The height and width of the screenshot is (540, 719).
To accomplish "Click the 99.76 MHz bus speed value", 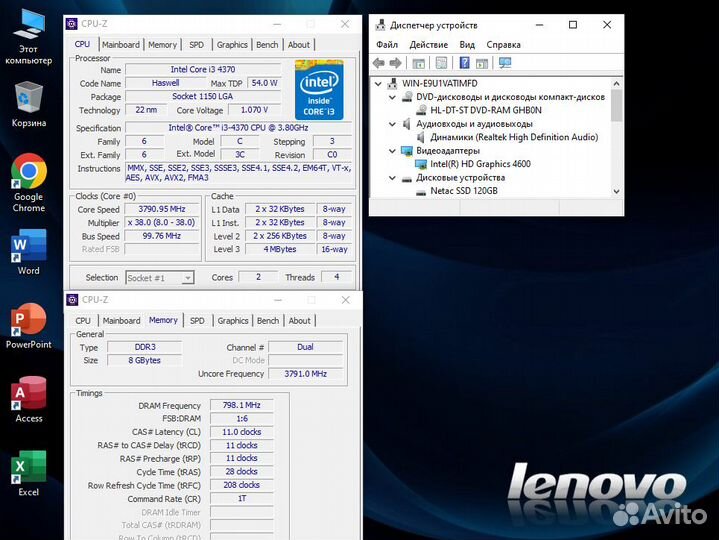I will pyautogui.click(x=162, y=236).
